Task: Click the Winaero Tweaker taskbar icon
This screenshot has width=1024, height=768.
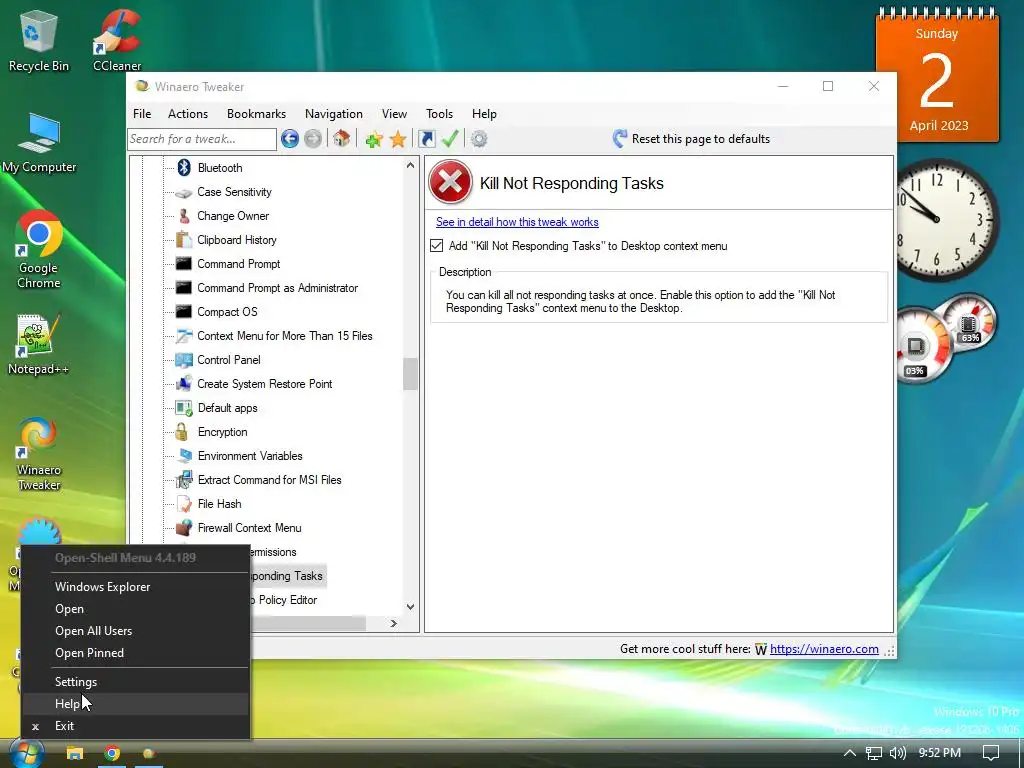Action: pos(148,754)
